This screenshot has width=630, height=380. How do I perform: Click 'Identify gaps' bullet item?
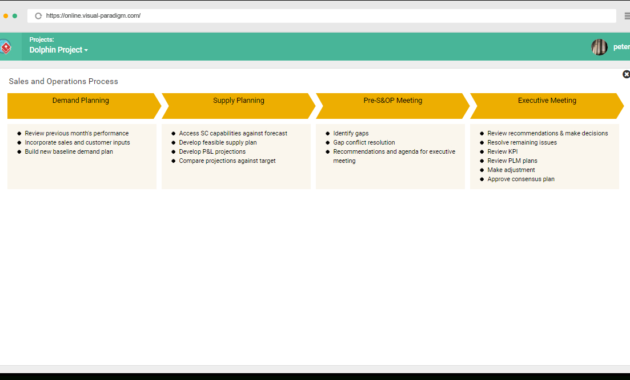(351, 133)
